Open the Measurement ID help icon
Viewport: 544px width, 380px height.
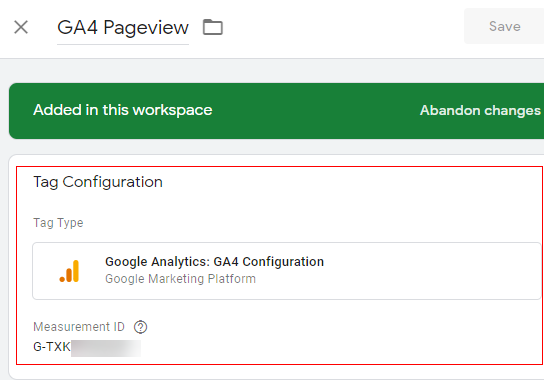141,327
